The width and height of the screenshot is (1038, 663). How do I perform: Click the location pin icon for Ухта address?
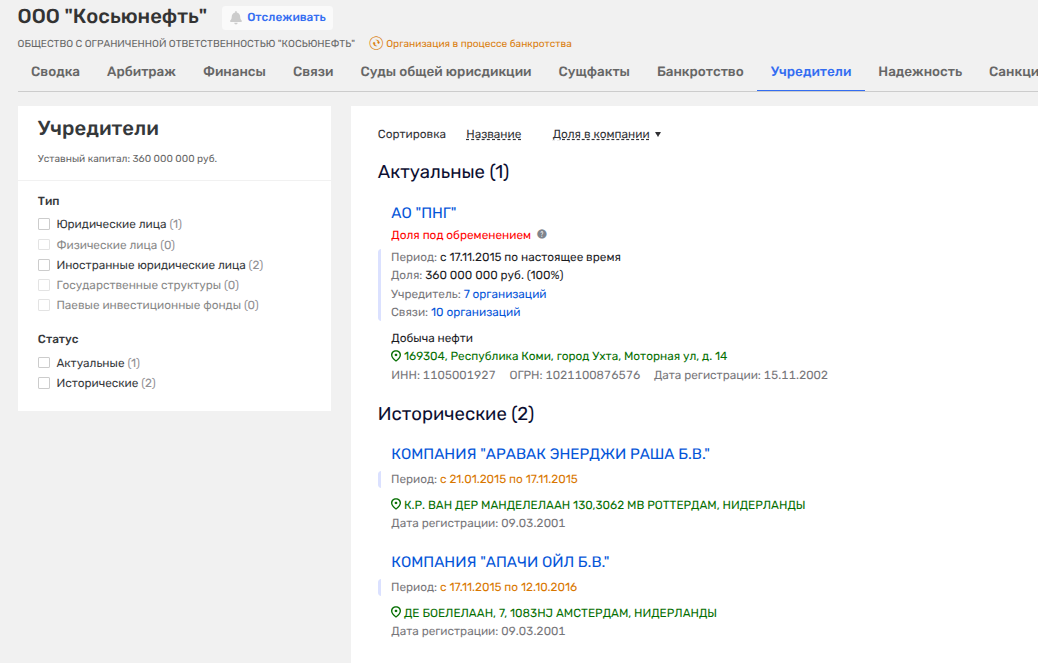396,356
